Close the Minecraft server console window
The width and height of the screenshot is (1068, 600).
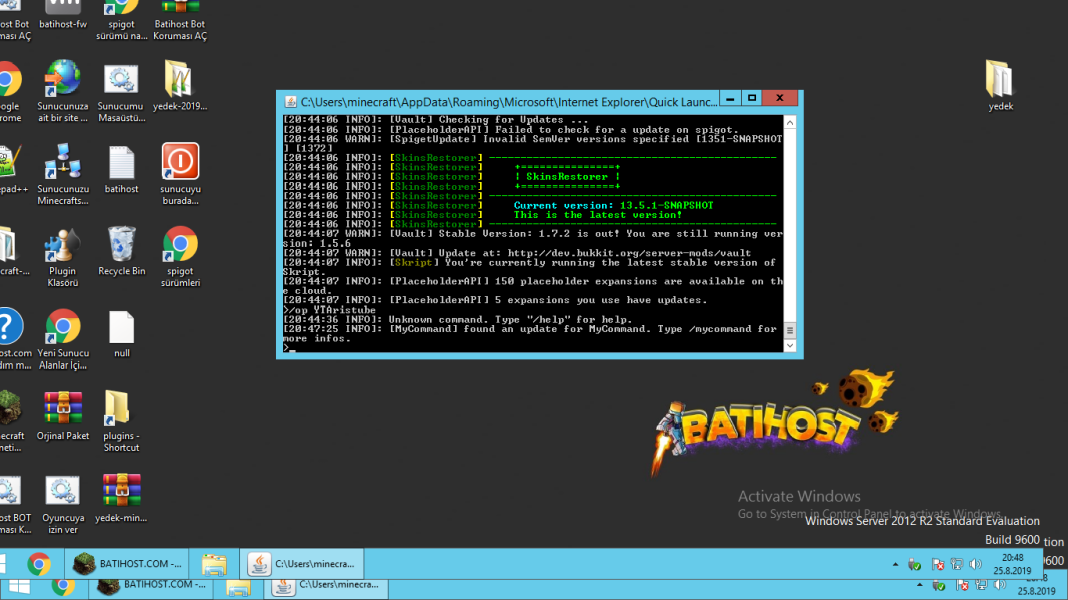(780, 99)
